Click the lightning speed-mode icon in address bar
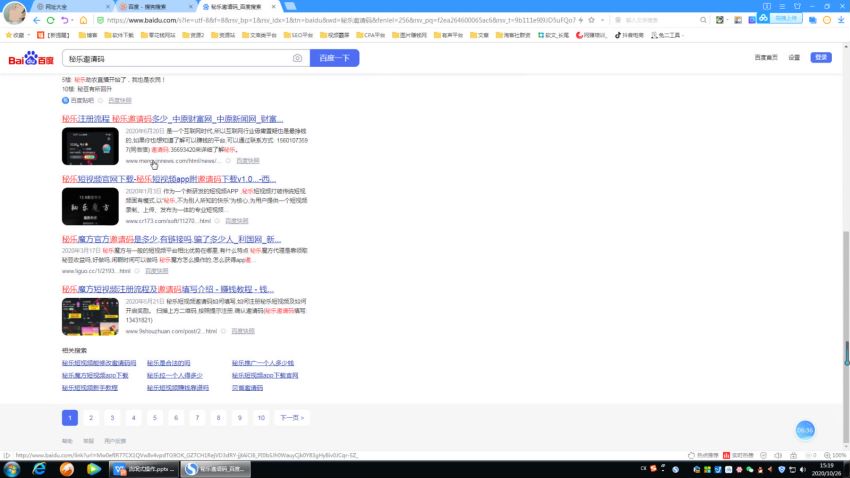Screen dimensions: 850x478 (581, 20)
